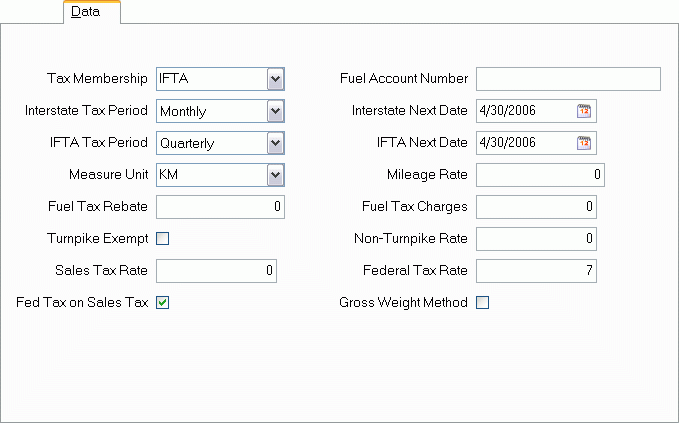Select the Fuel Tax Rebate field

(x=220, y=207)
